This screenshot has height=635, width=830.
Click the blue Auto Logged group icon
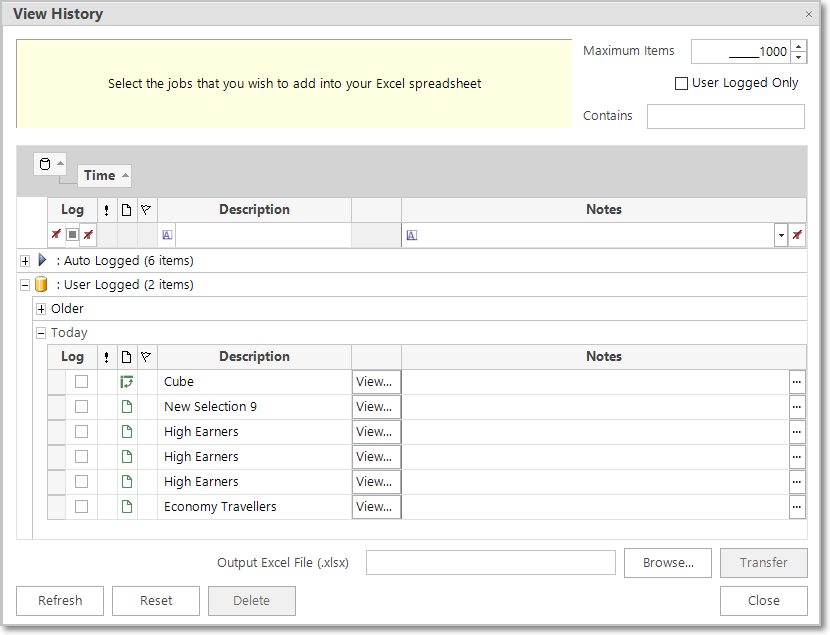[x=42, y=260]
